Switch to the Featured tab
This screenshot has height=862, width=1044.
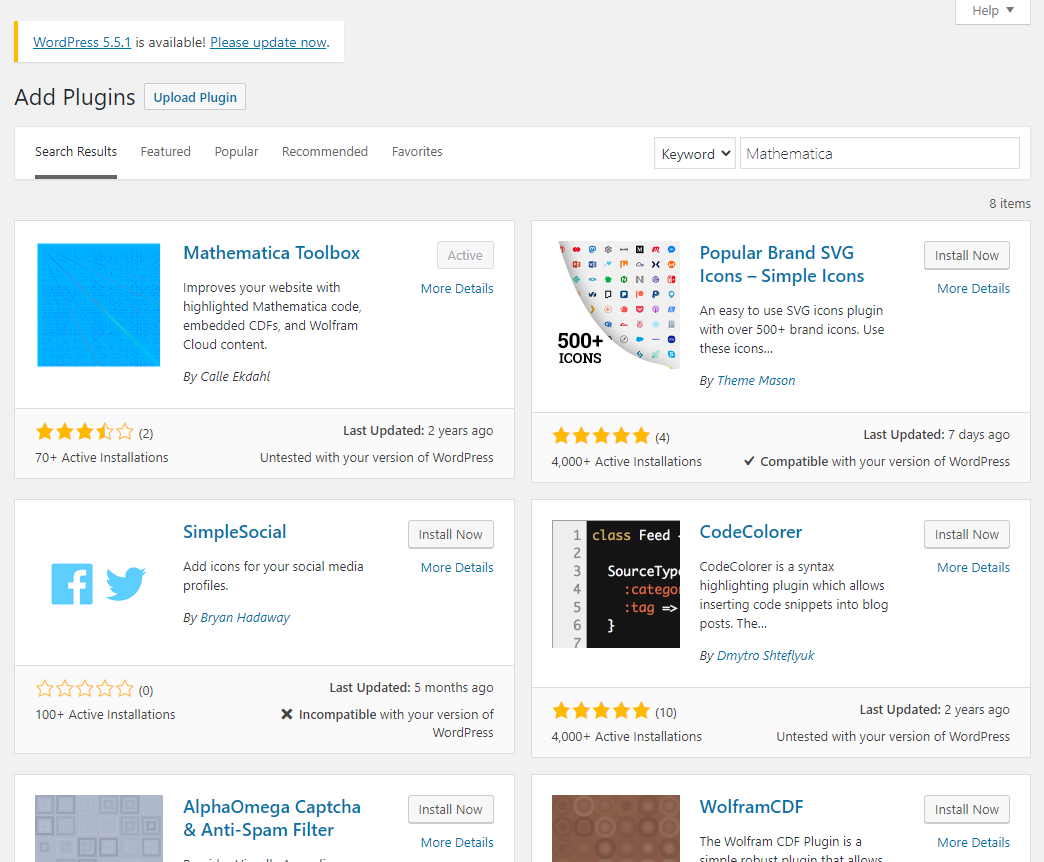pyautogui.click(x=165, y=152)
